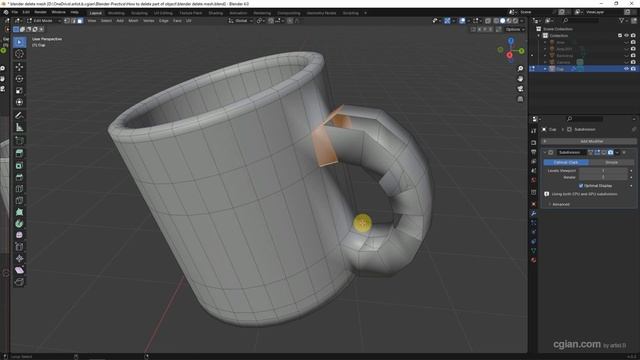Switch to the UV Editing workspace tab

point(163,13)
